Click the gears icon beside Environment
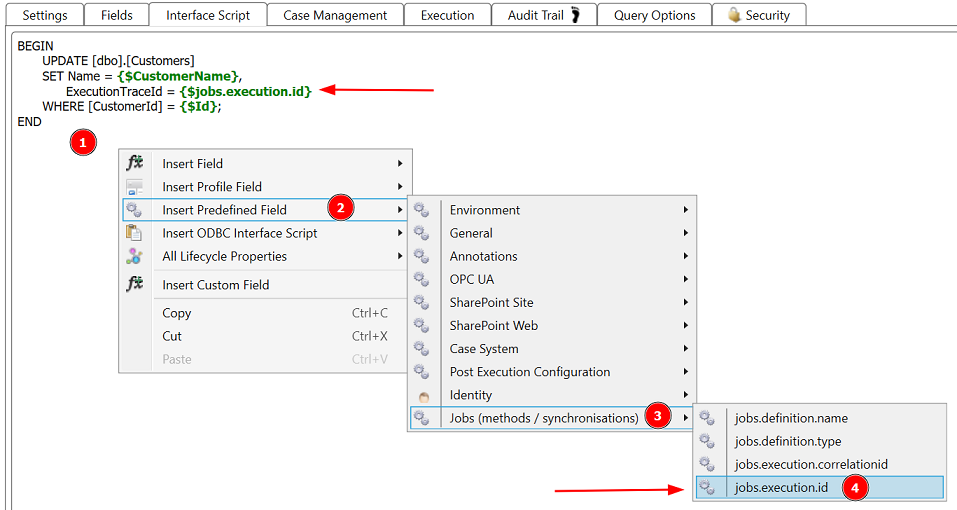The width and height of the screenshot is (957, 510). 421,210
